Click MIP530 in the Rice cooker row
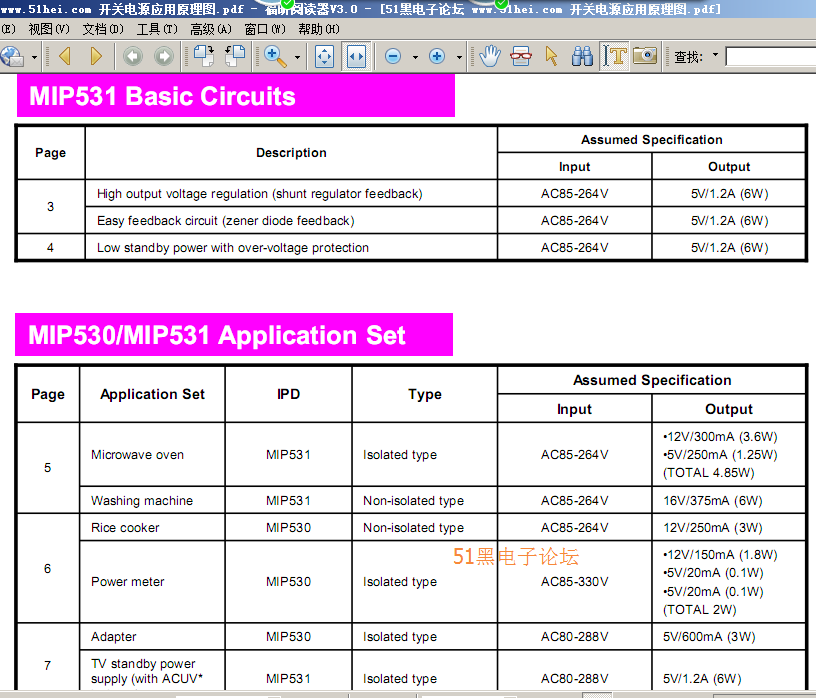The image size is (816, 698). point(288,528)
